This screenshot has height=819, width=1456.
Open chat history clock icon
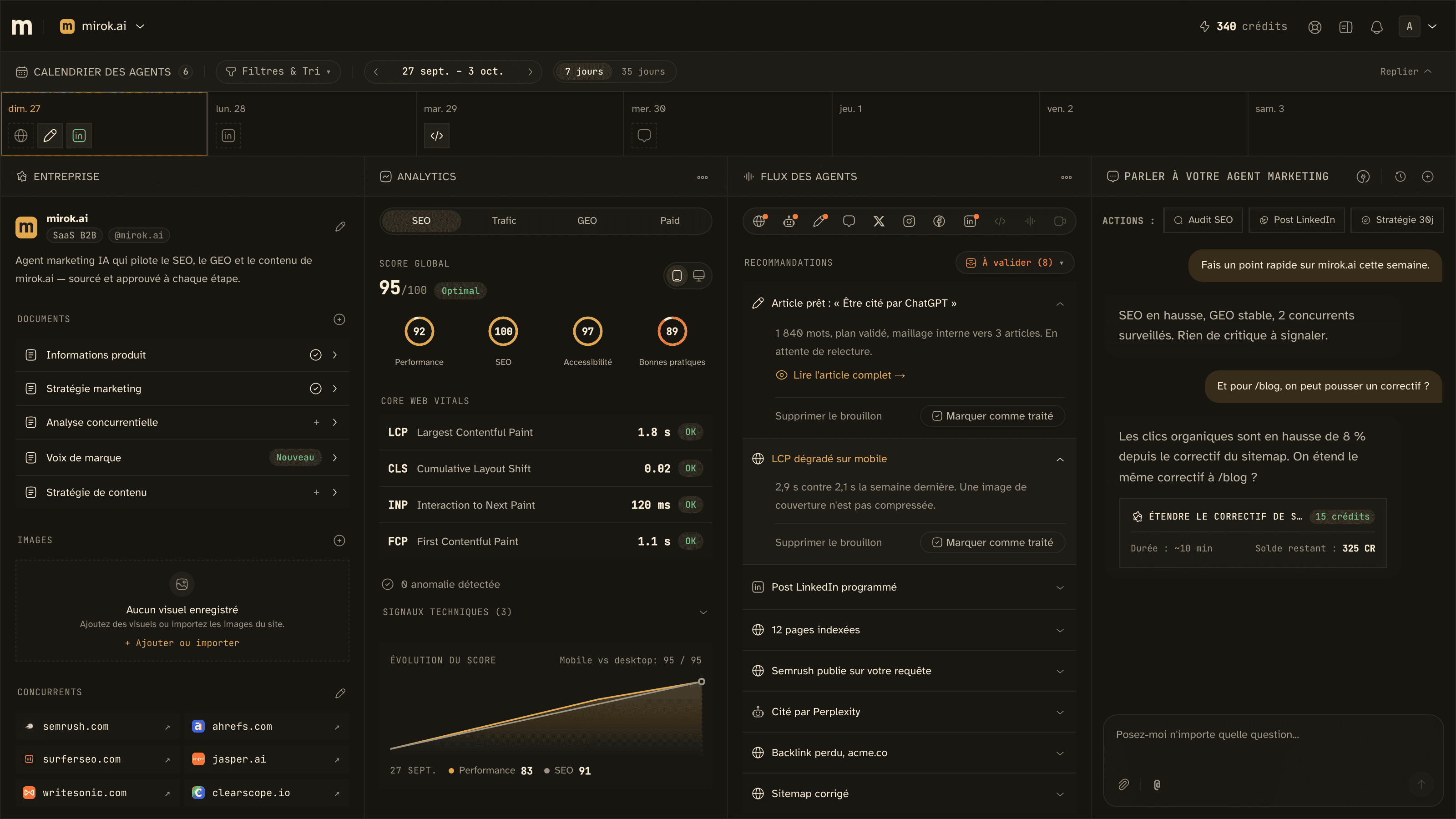point(1400,177)
